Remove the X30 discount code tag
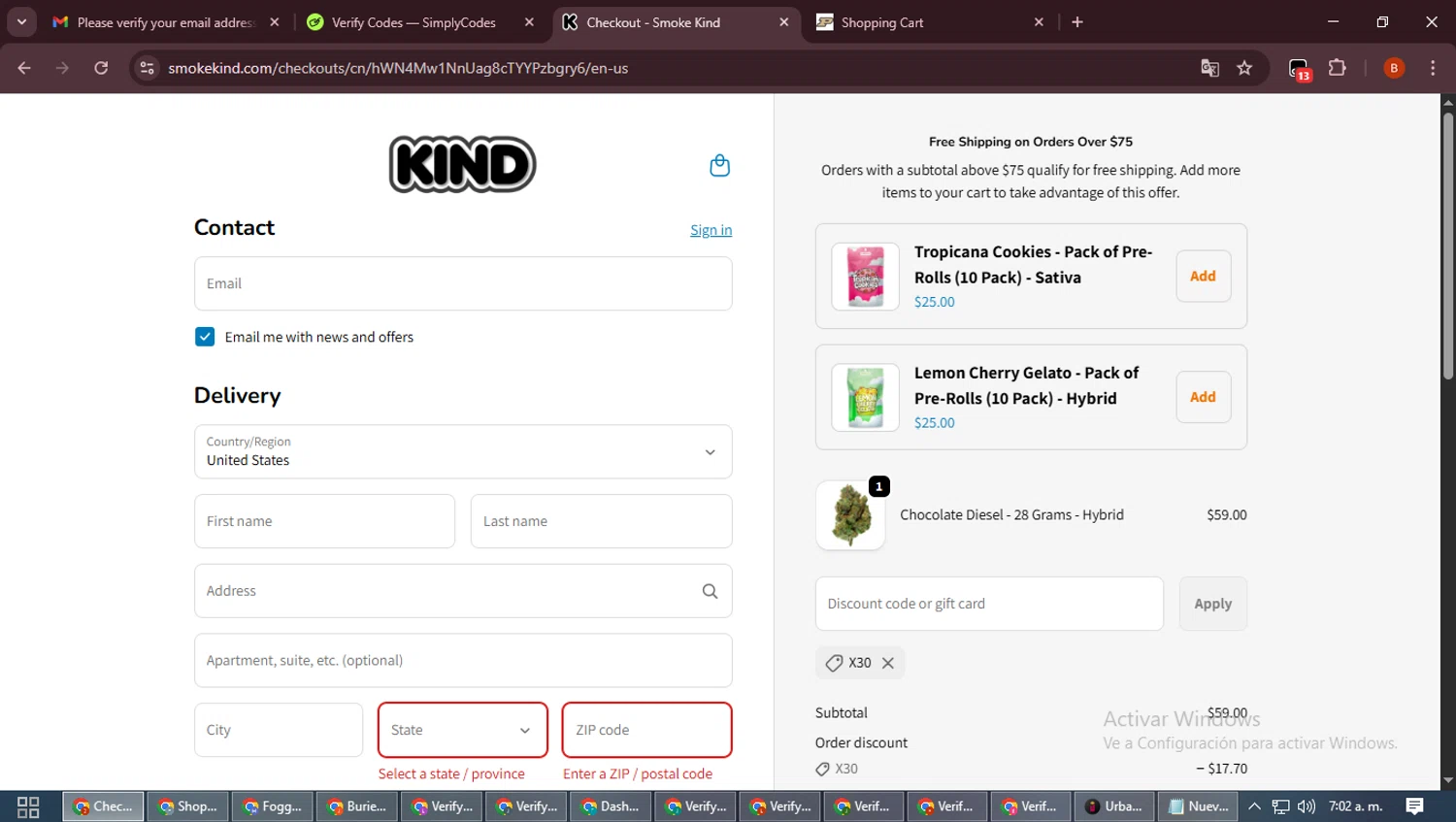This screenshot has width=1456, height=822. pos(887,663)
